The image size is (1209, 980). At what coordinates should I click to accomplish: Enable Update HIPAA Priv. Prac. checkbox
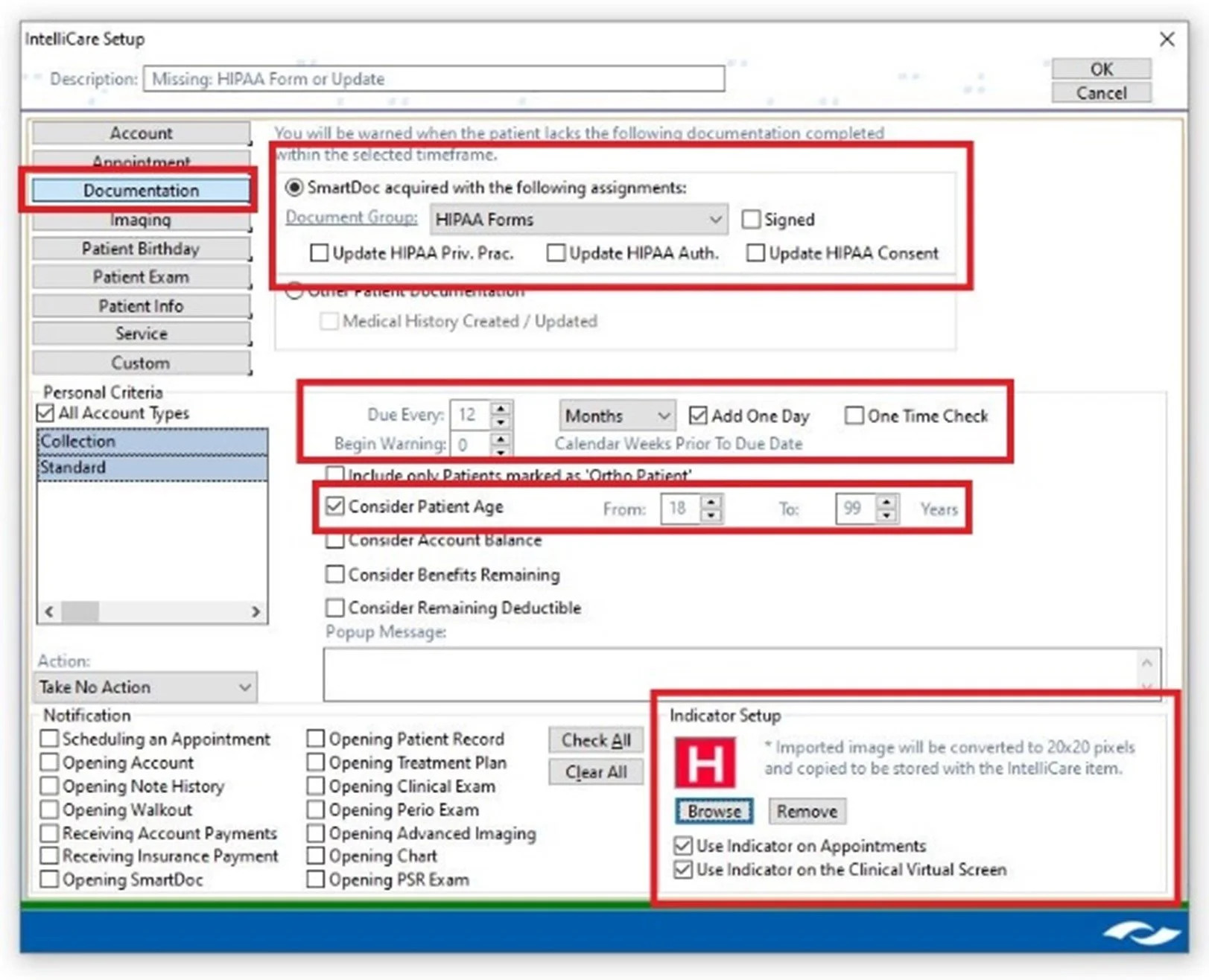[x=319, y=253]
